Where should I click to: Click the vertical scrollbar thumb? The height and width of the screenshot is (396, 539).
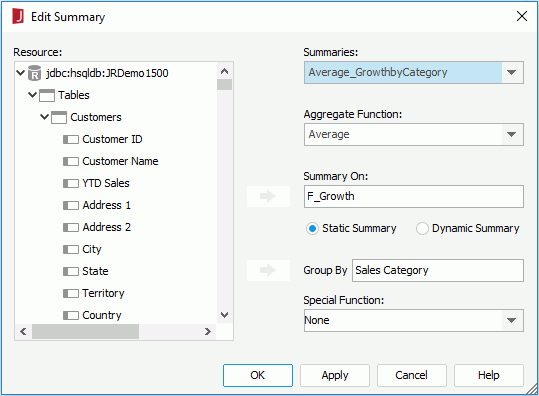click(x=224, y=85)
